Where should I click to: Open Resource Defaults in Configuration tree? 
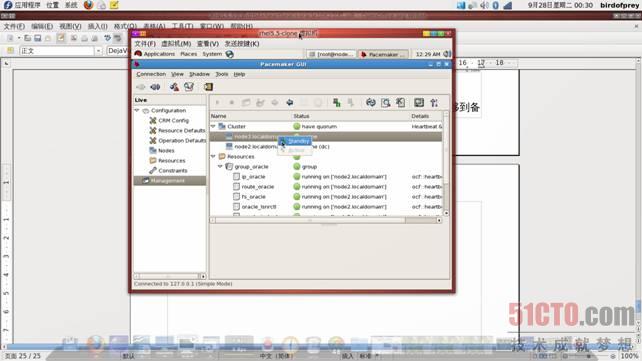[177, 131]
